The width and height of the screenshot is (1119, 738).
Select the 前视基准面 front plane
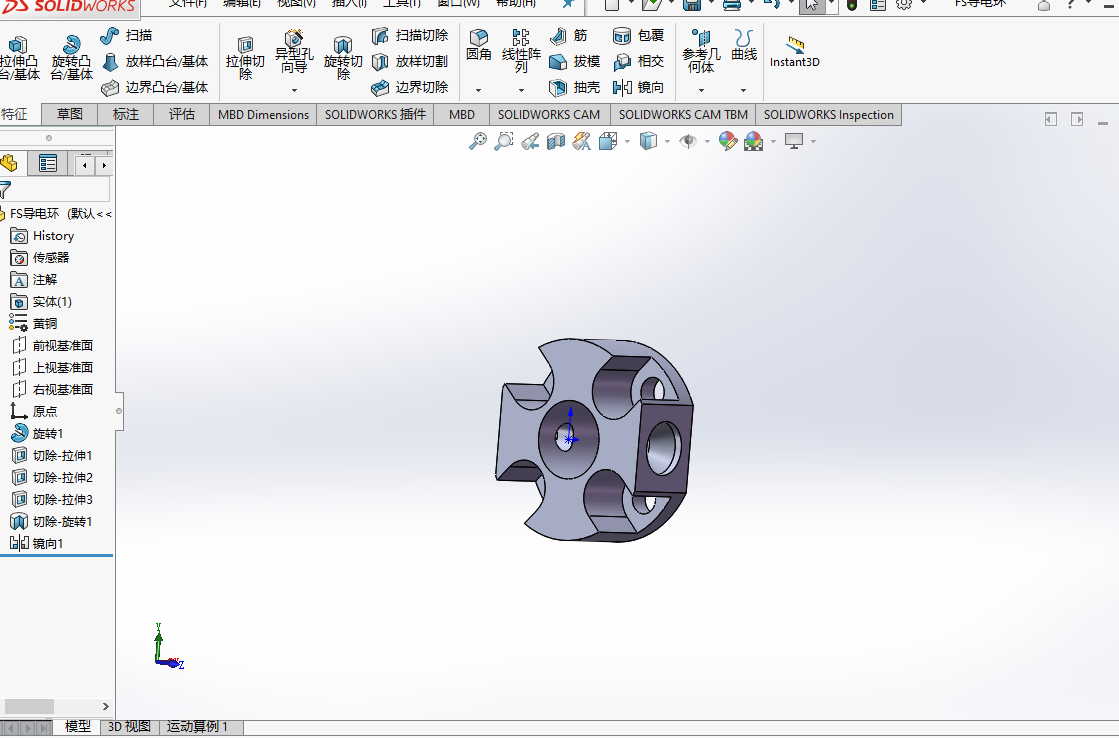(53, 345)
